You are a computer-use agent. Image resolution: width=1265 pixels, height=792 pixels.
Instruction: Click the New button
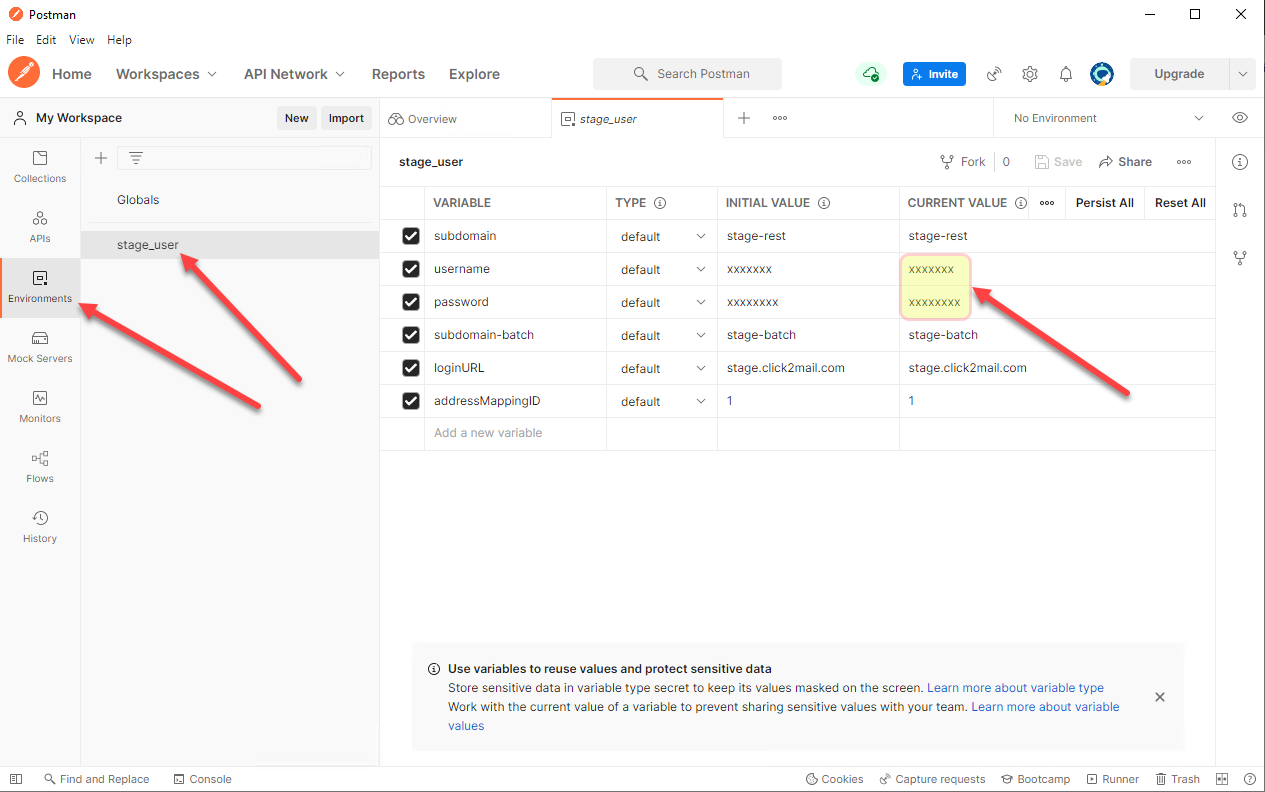pyautogui.click(x=297, y=118)
